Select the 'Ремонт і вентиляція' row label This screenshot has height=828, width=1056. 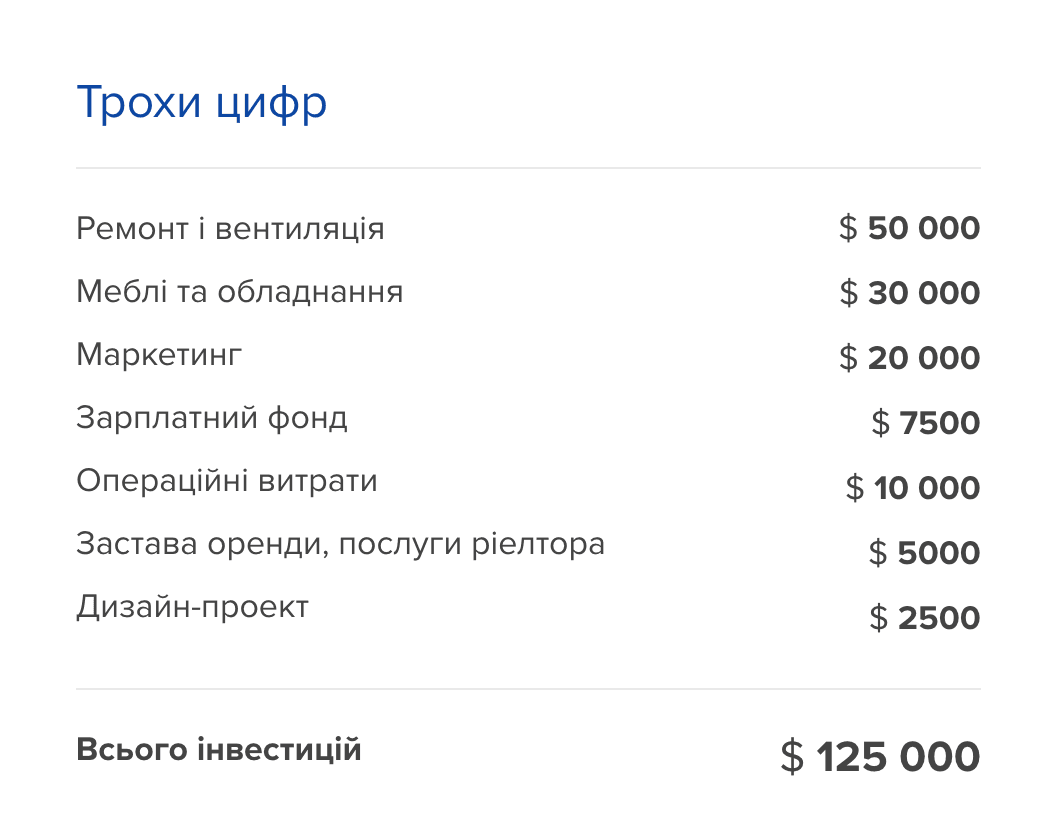tap(230, 228)
